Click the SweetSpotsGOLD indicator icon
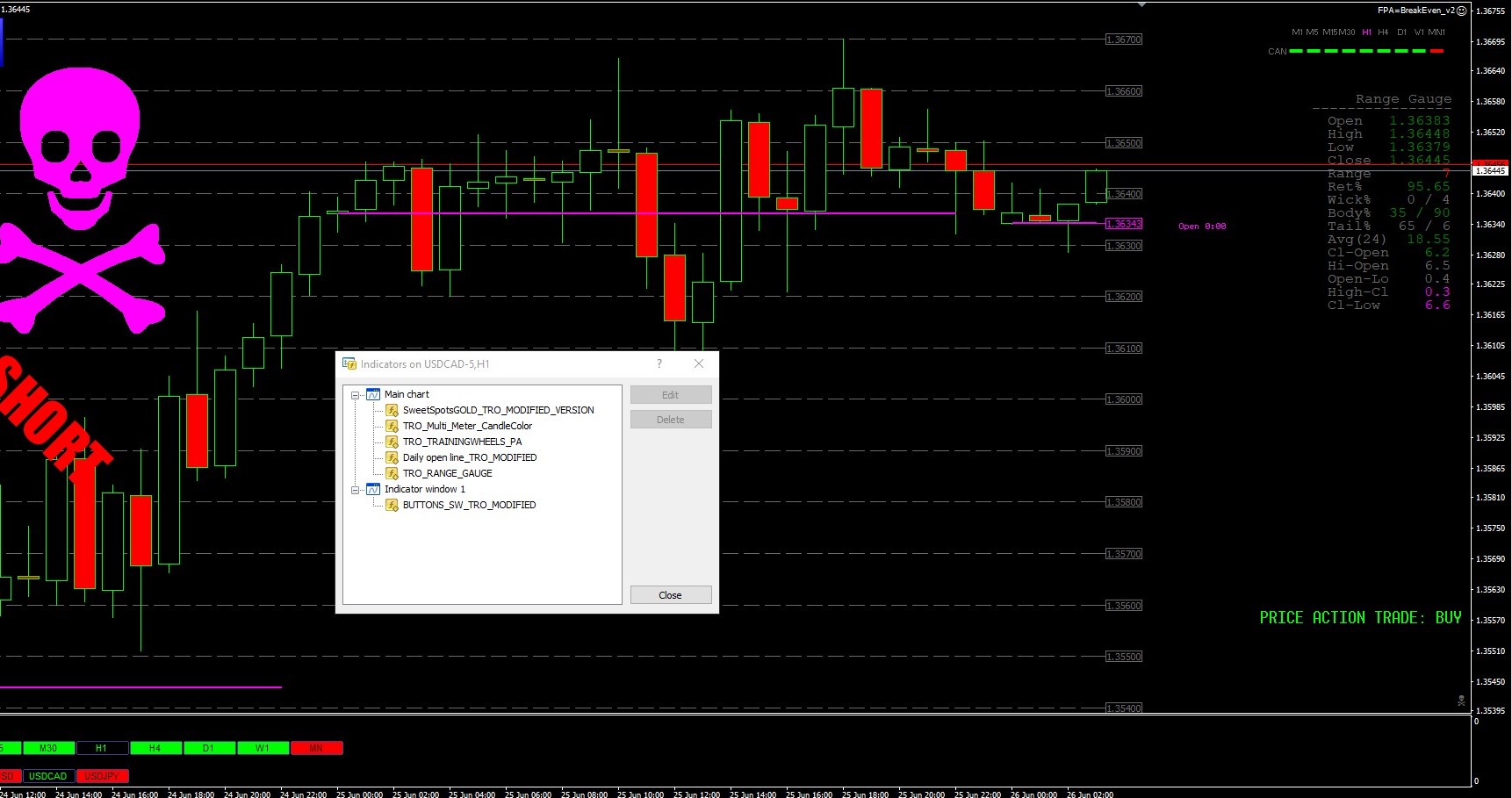 392,410
